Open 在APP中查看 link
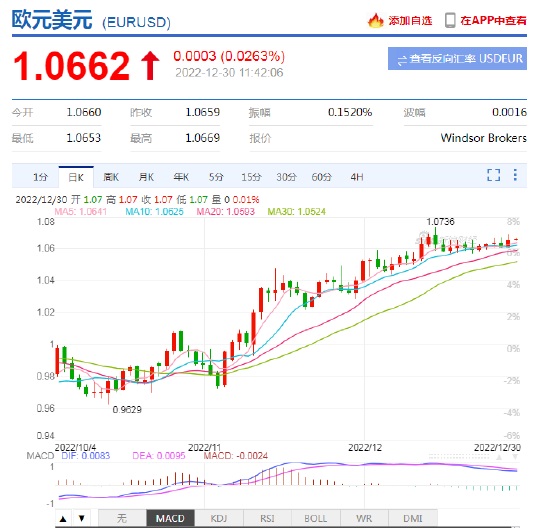This screenshot has height=528, width=550. [x=493, y=21]
